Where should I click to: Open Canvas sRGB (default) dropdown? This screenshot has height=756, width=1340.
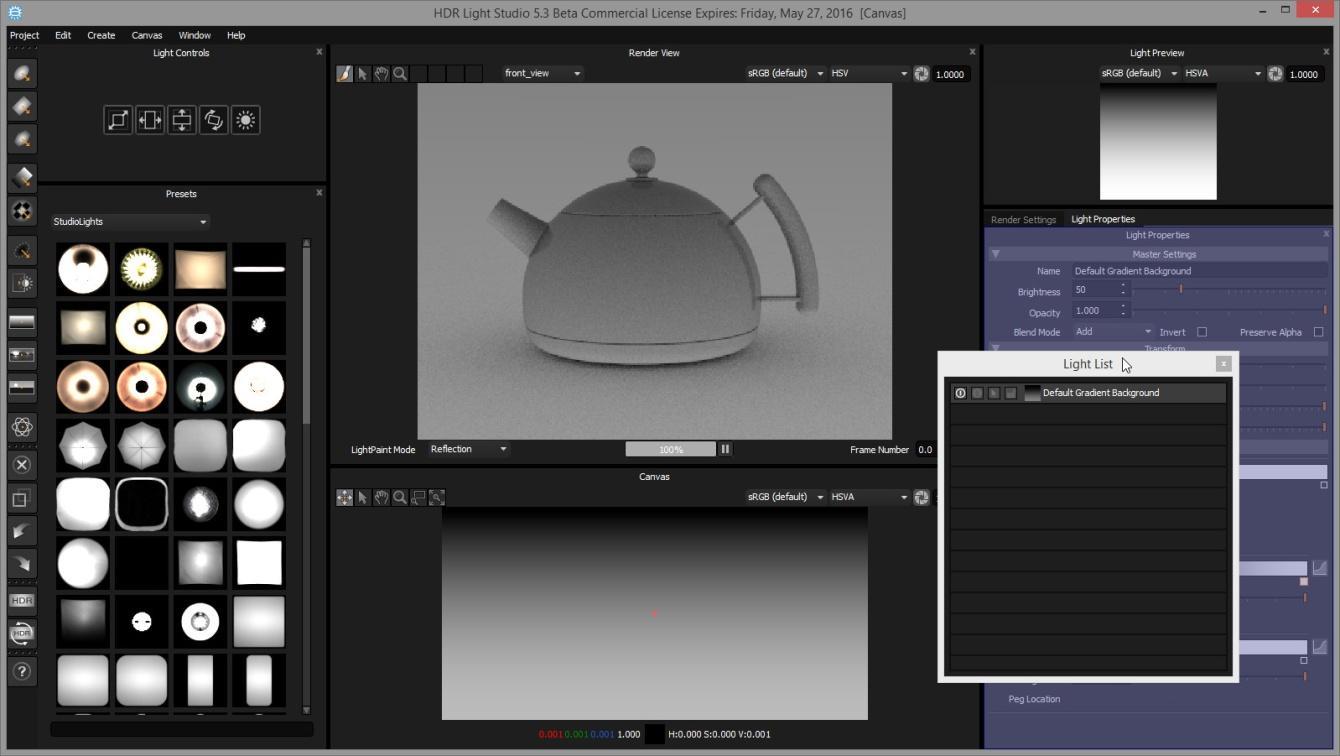[786, 497]
